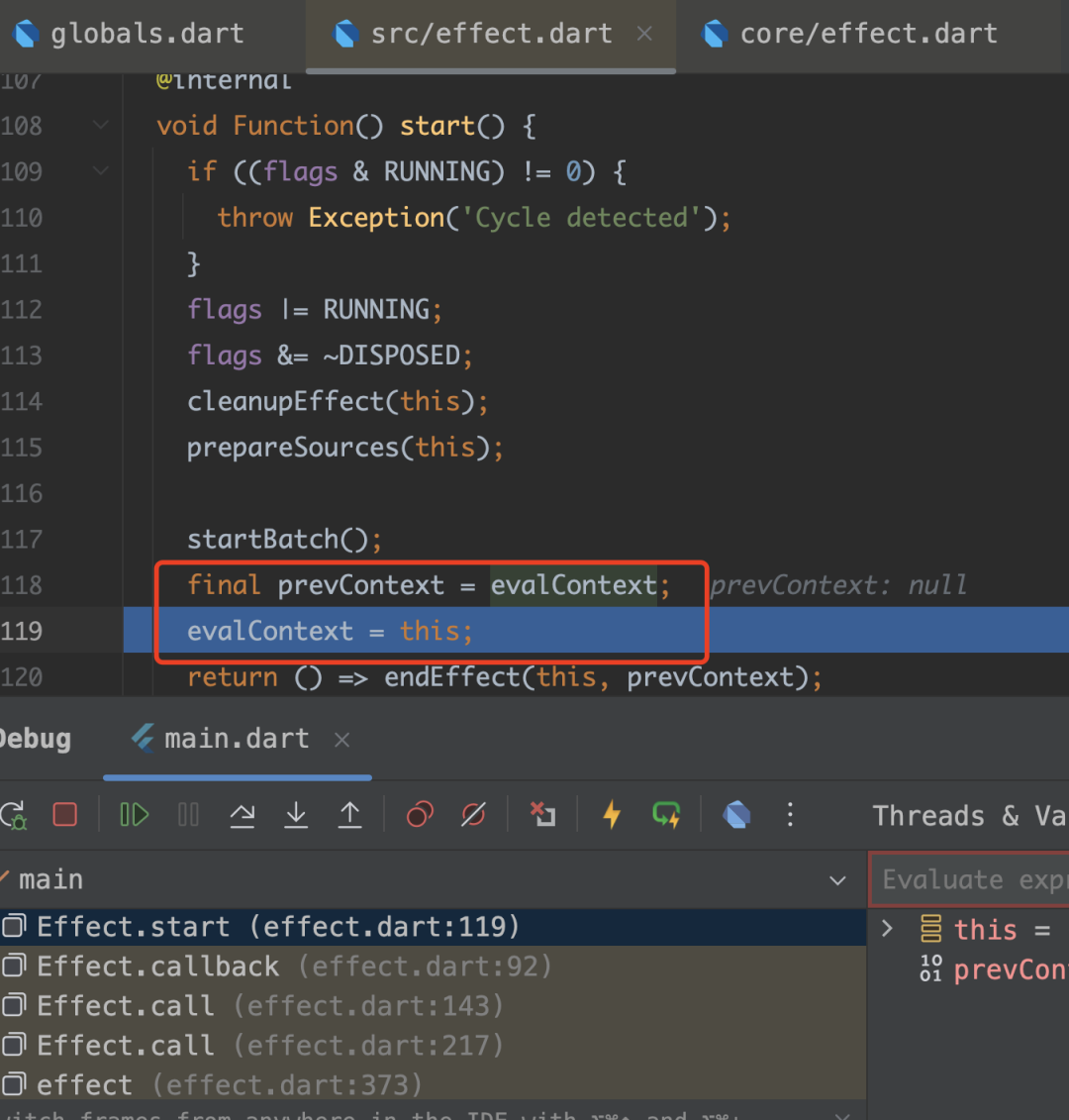Image resolution: width=1069 pixels, height=1120 pixels.
Task: Collapse the start() function fold at line 108
Action: 101,126
